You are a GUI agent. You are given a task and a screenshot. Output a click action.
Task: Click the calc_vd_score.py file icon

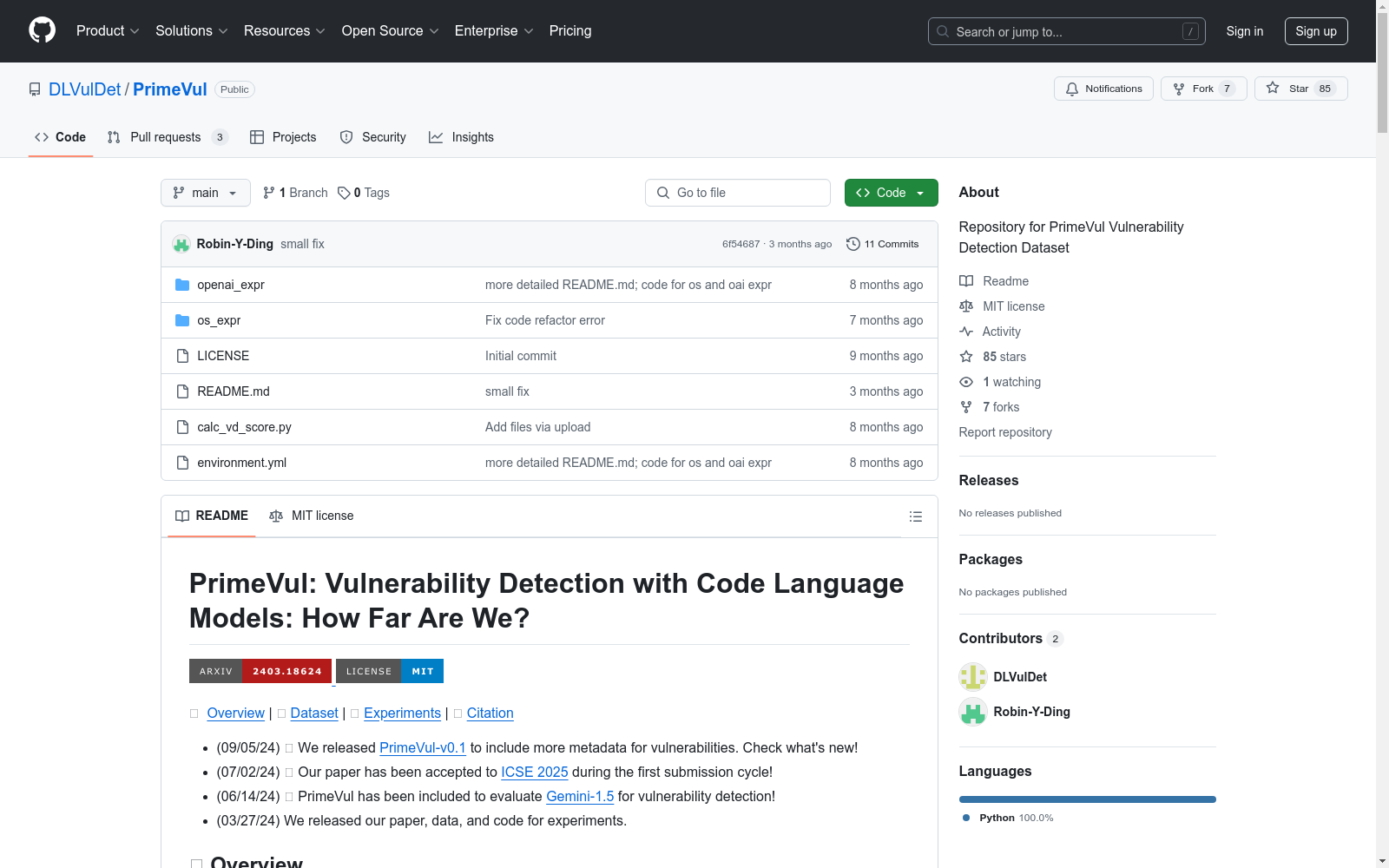pos(182,427)
